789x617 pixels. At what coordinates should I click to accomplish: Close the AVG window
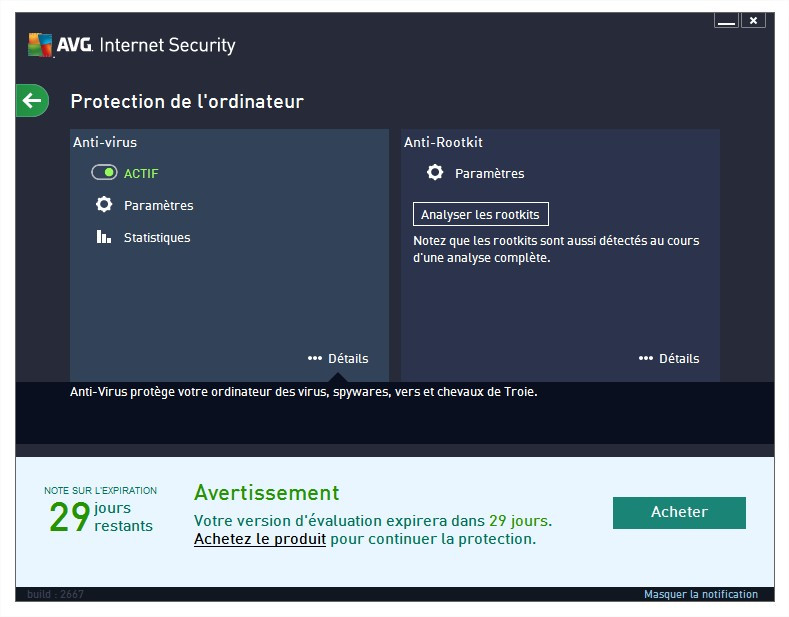pyautogui.click(x=753, y=21)
